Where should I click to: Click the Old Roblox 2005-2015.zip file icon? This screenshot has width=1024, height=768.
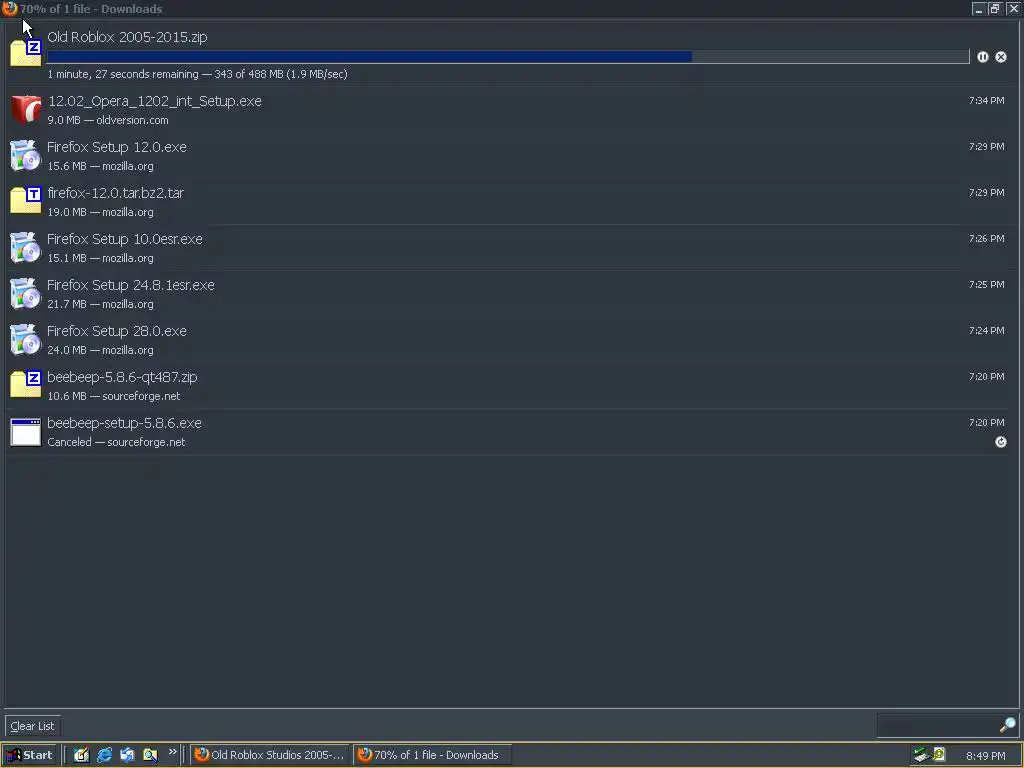click(26, 52)
